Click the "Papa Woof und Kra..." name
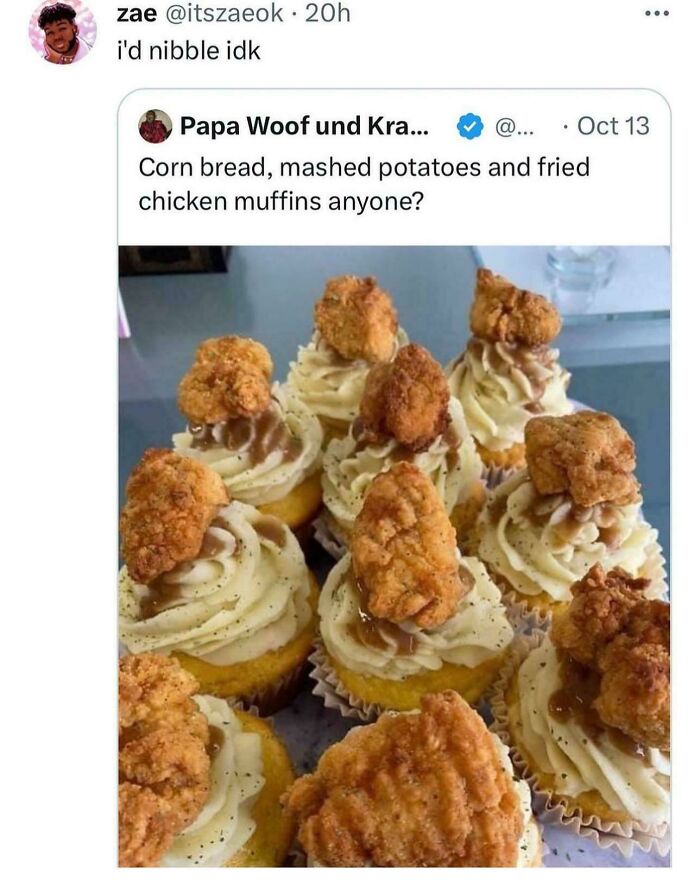 tap(304, 126)
